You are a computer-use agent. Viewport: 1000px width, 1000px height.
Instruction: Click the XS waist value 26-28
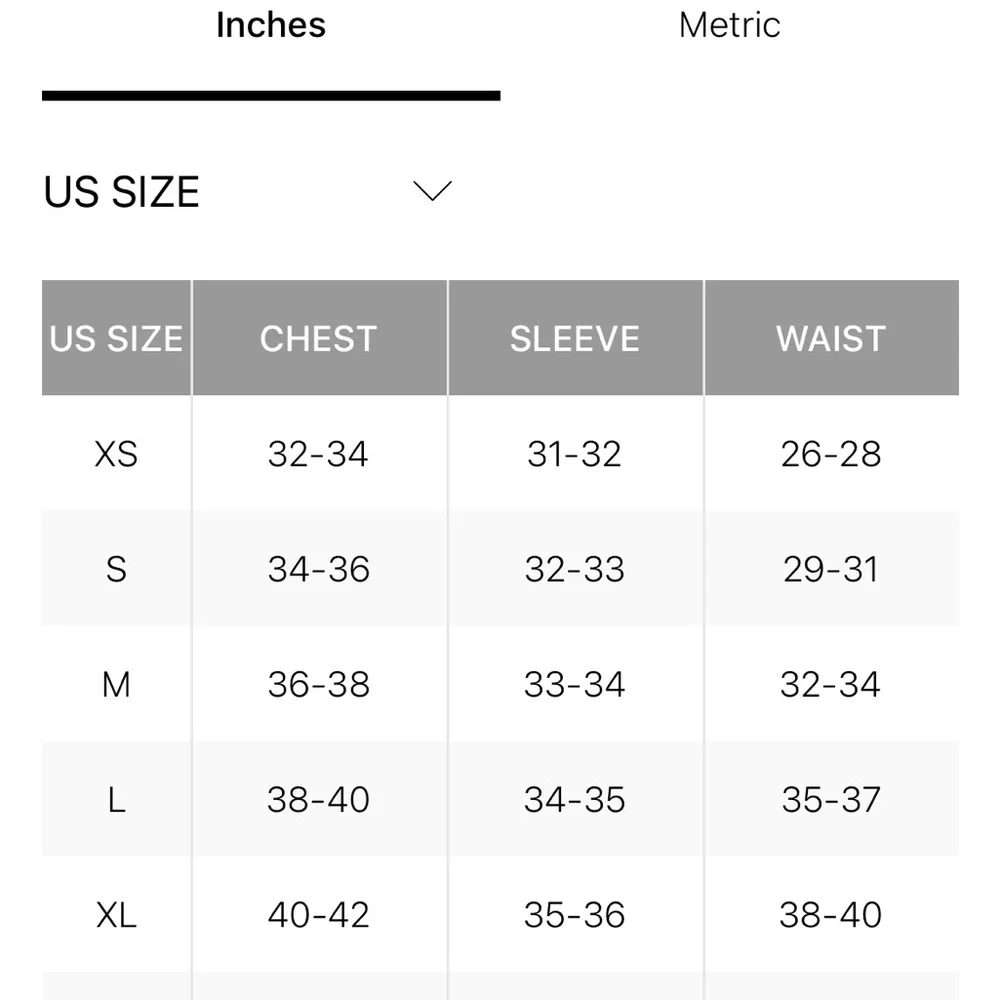831,454
